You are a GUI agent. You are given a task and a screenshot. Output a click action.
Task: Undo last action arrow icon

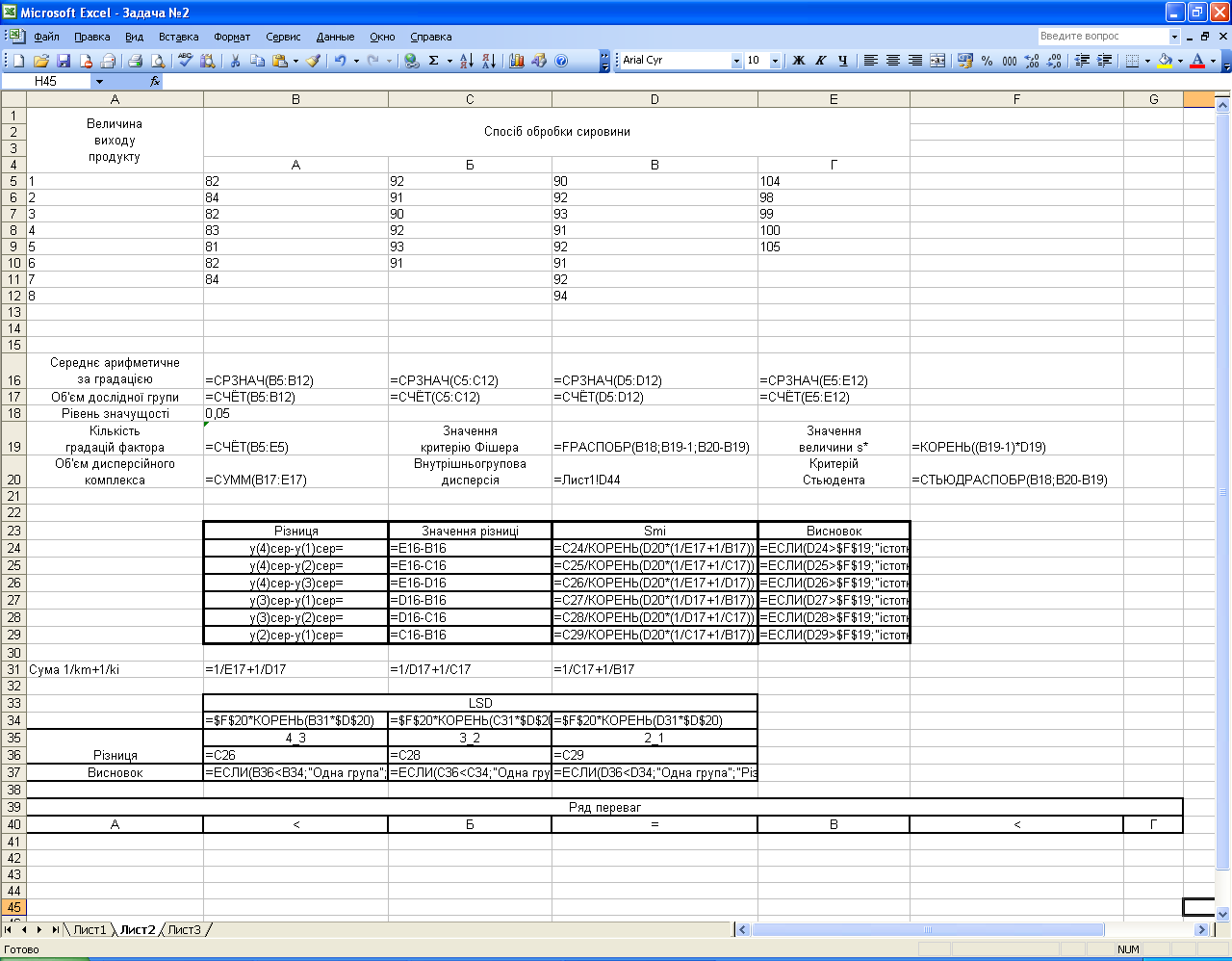[x=341, y=61]
